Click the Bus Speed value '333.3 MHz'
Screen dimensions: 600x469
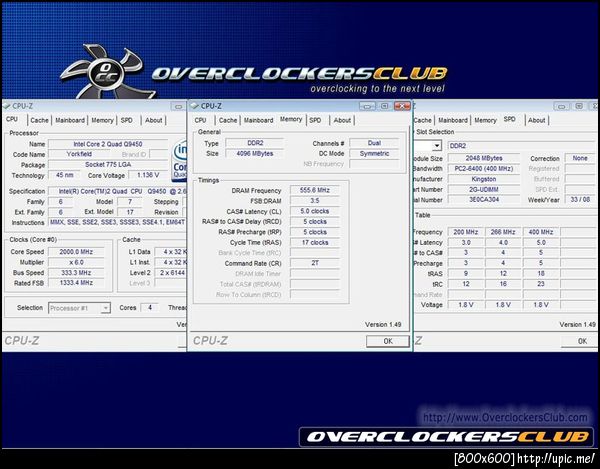point(76,272)
